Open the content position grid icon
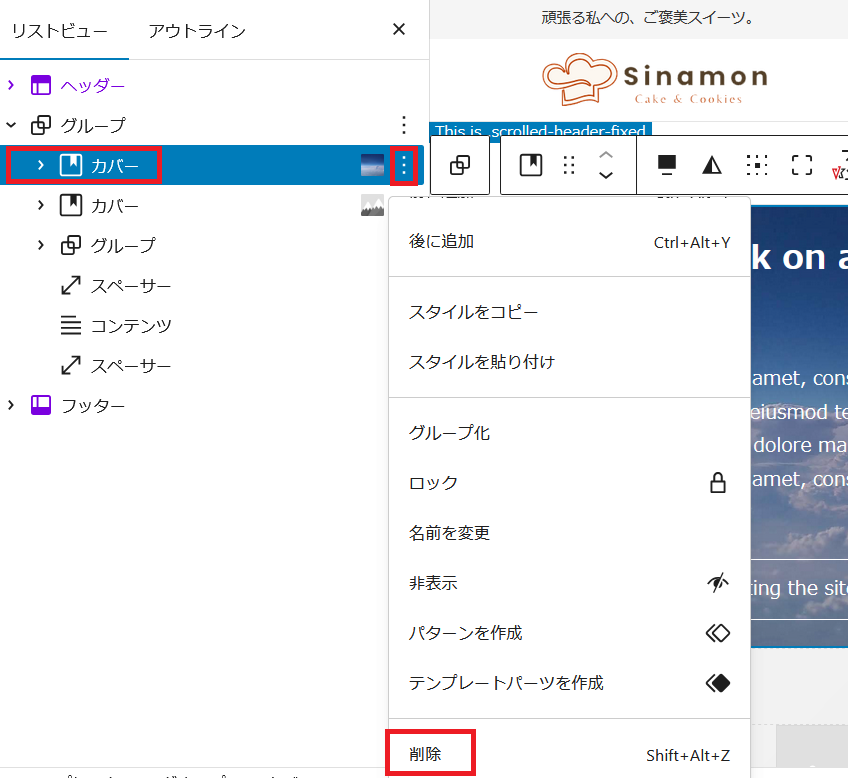The image size is (848, 778). point(757,165)
